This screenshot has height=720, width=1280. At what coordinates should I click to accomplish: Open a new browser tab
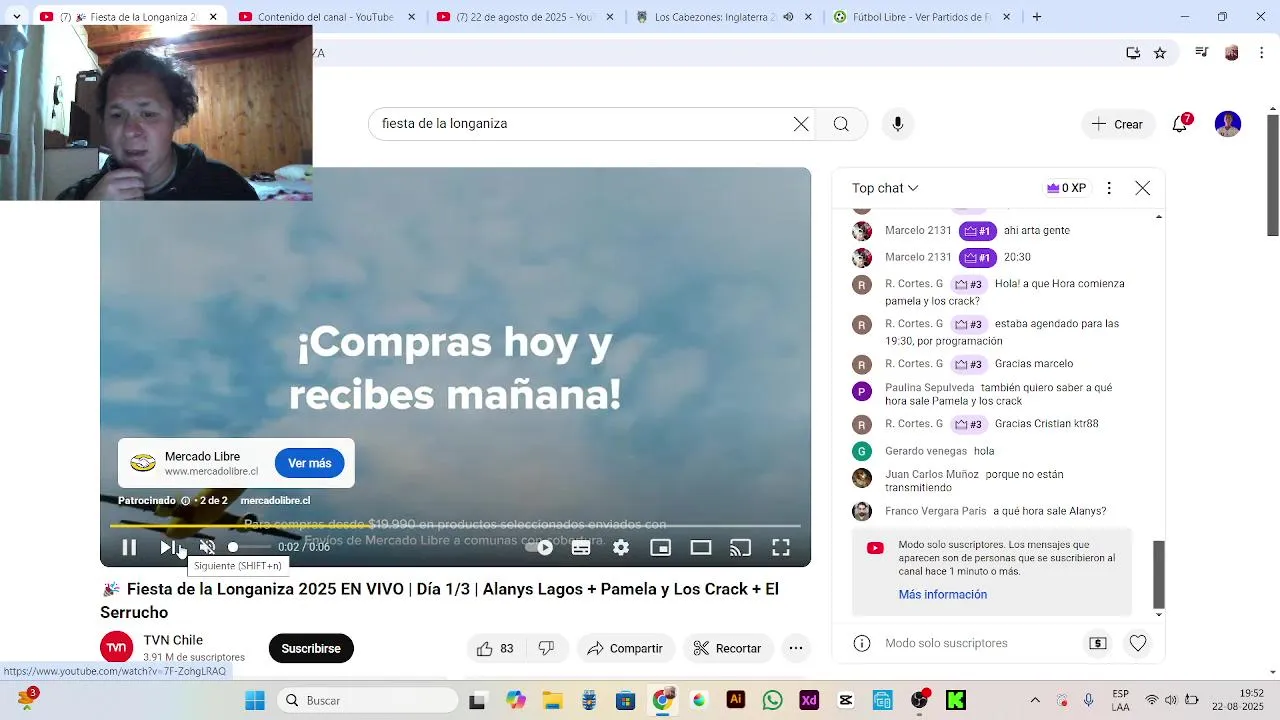1037,17
